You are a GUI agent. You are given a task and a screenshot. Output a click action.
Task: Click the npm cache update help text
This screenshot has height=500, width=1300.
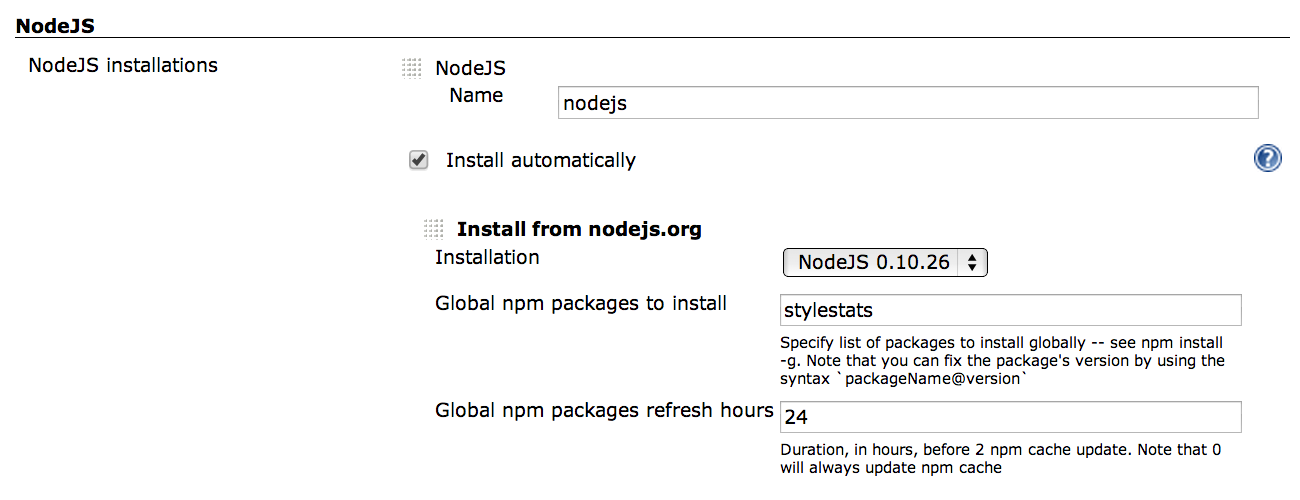click(1000, 459)
